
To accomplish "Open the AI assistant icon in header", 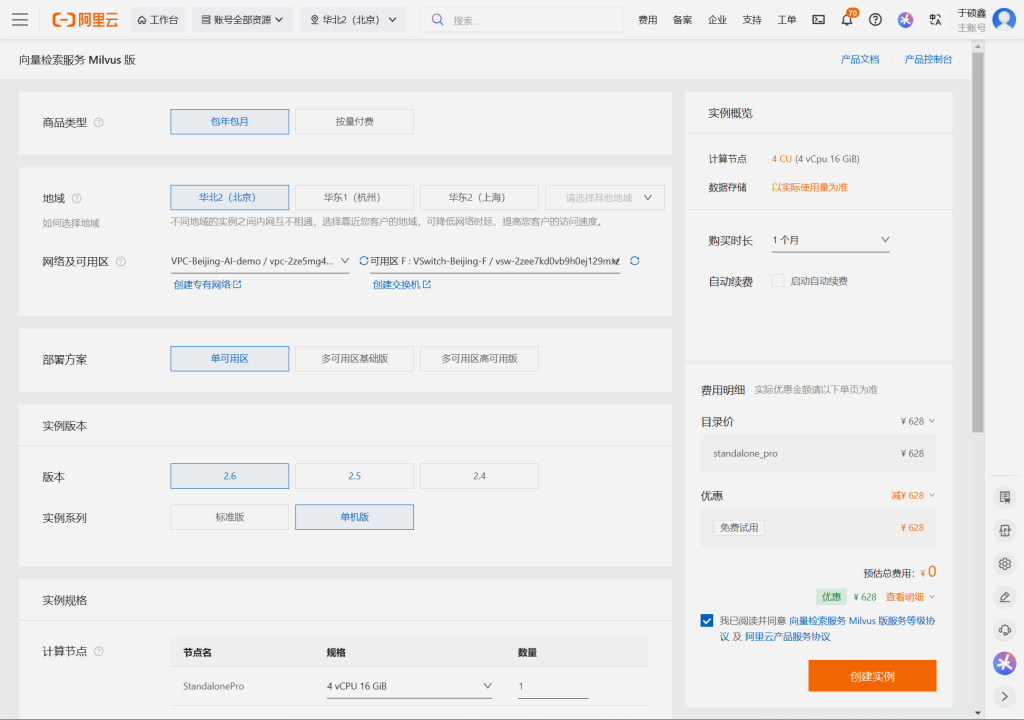I will (905, 20).
